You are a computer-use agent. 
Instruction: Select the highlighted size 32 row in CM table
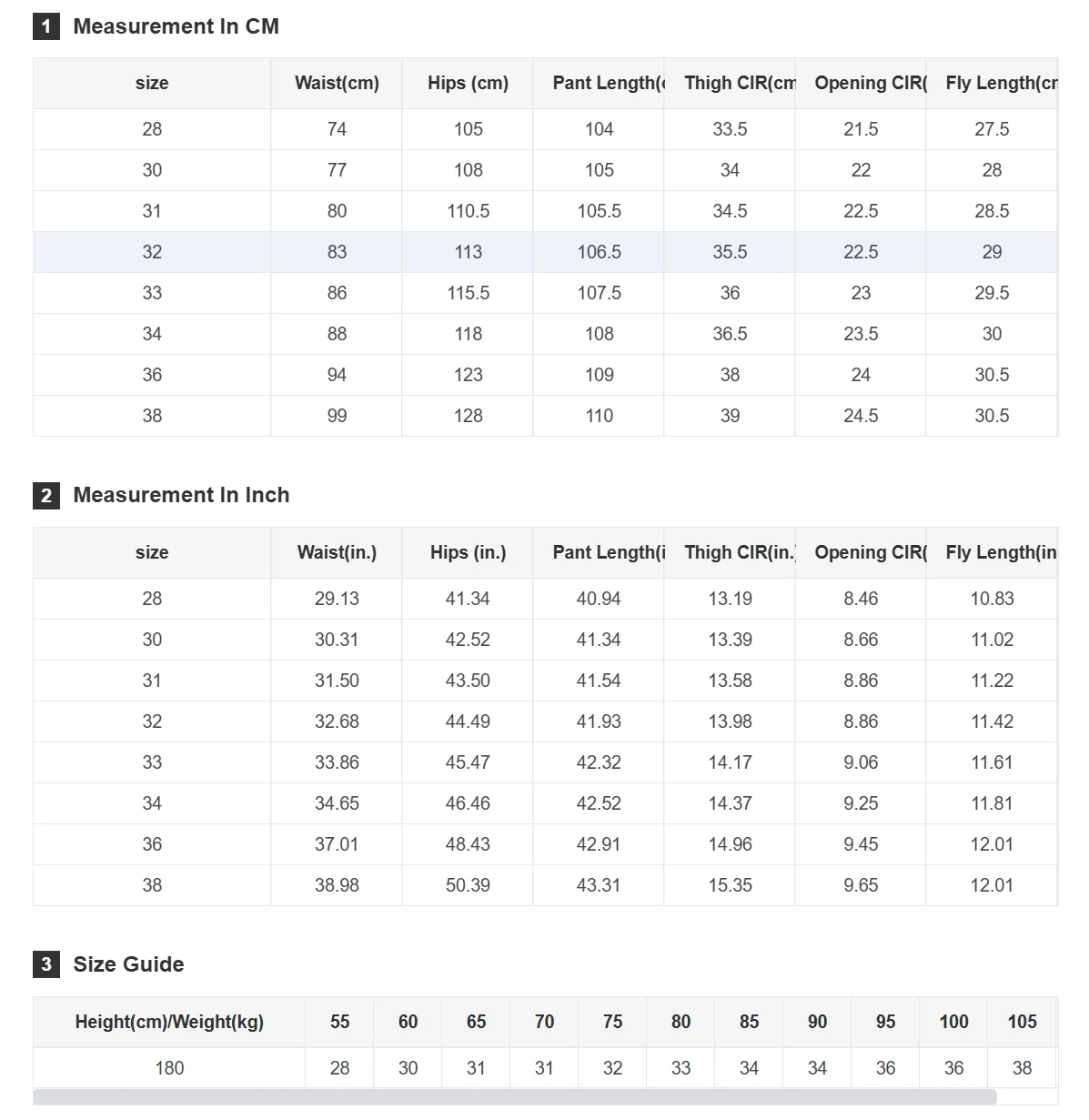[x=545, y=252]
